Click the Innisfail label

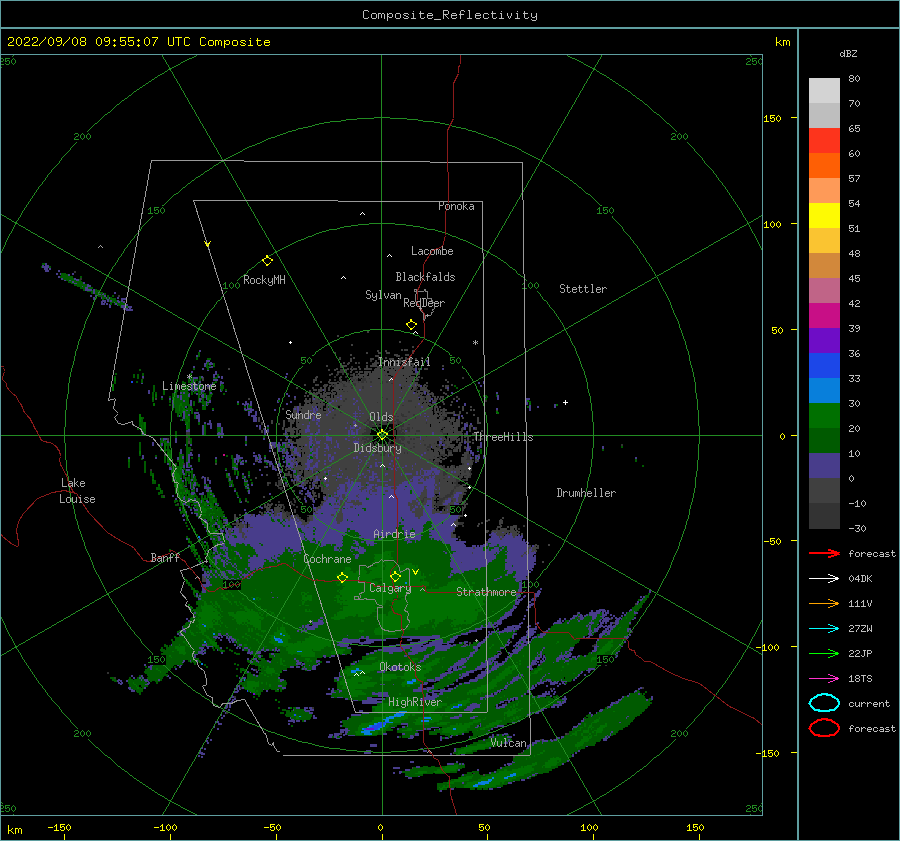point(404,362)
